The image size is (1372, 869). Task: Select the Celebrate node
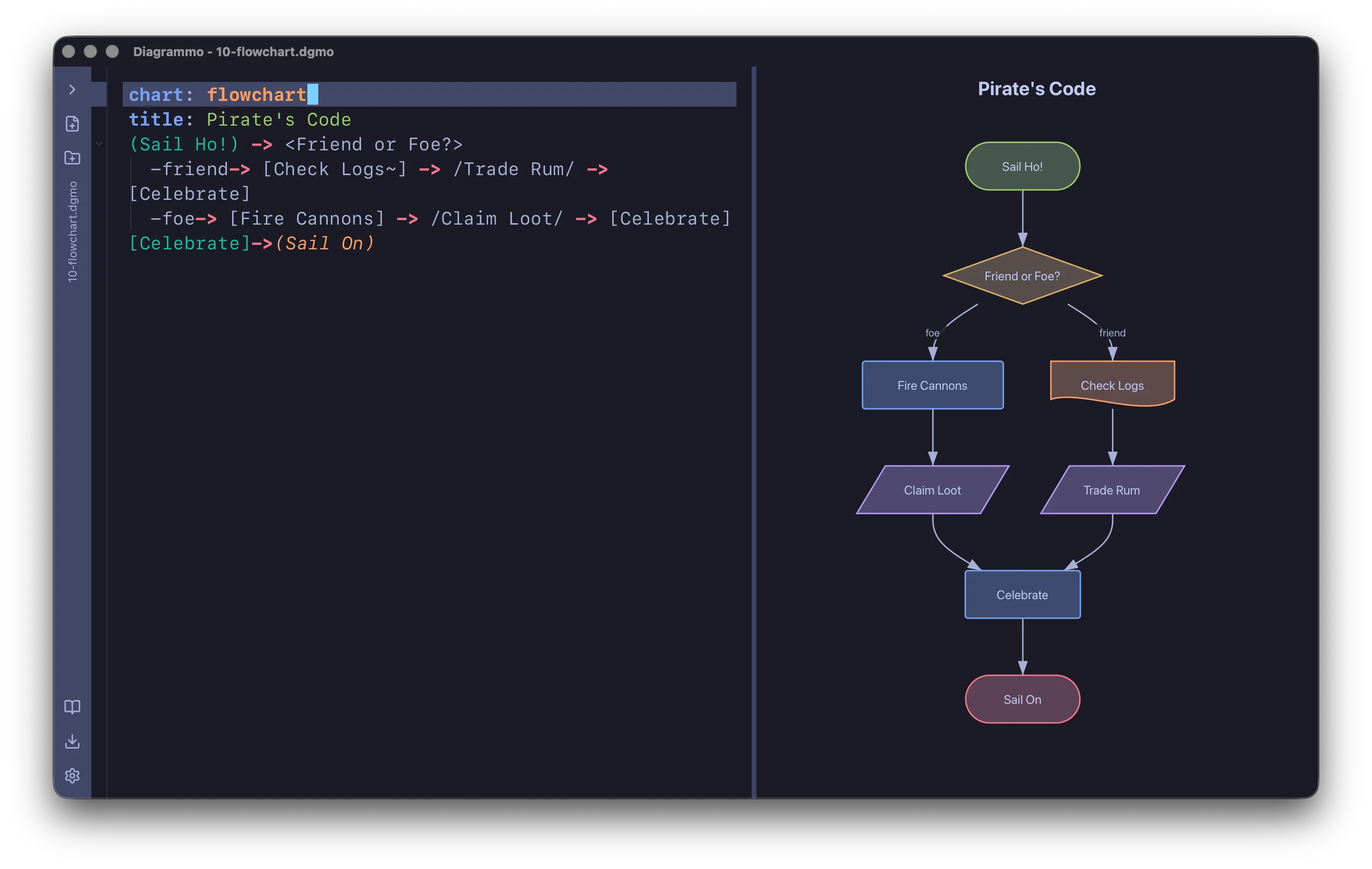1022,594
